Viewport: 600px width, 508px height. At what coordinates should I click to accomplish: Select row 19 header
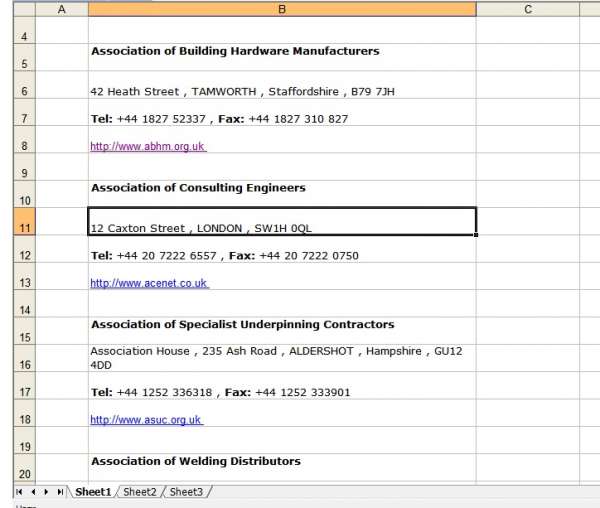24,440
